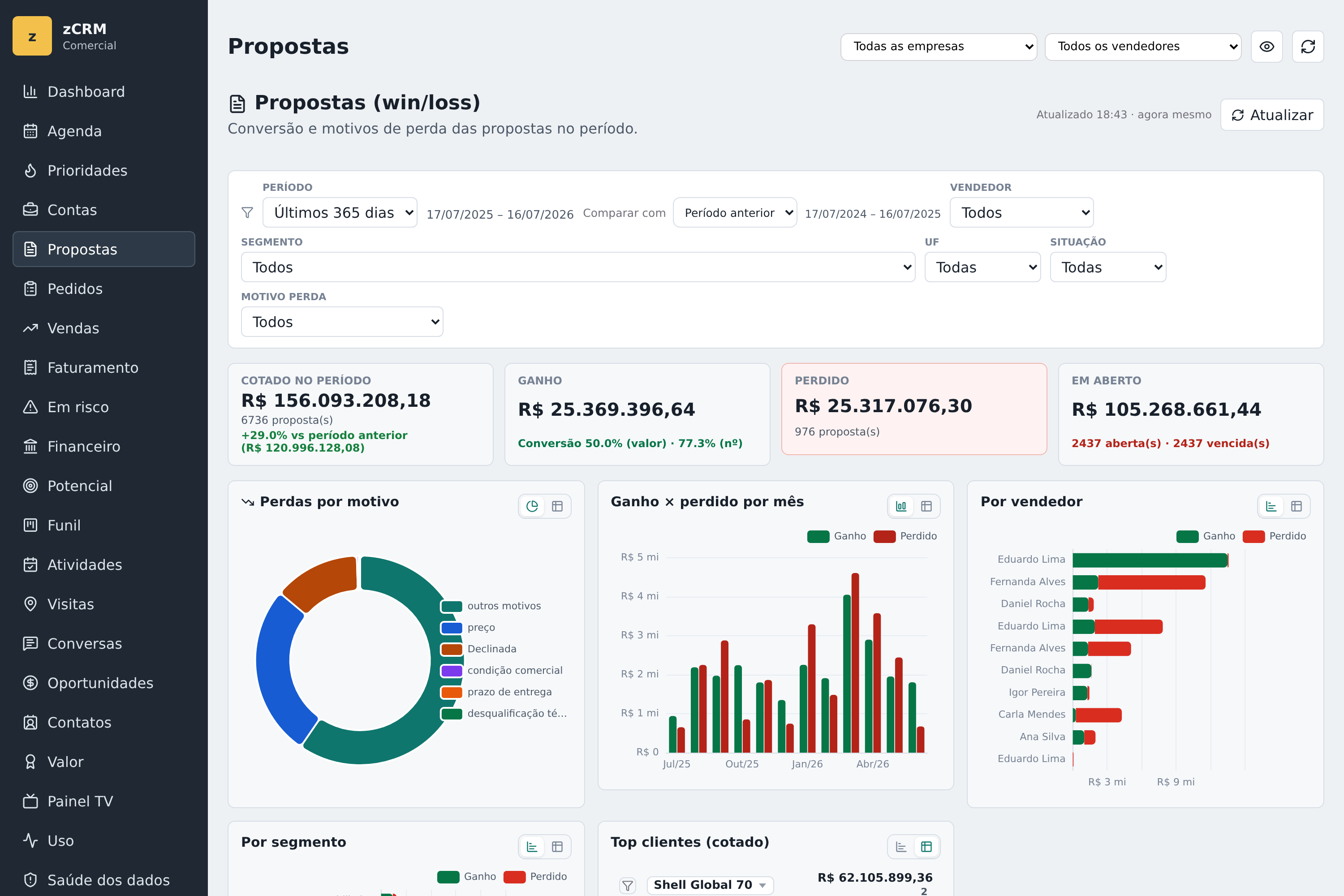
Task: Click the condição comercial purple swatch
Action: pos(452,670)
